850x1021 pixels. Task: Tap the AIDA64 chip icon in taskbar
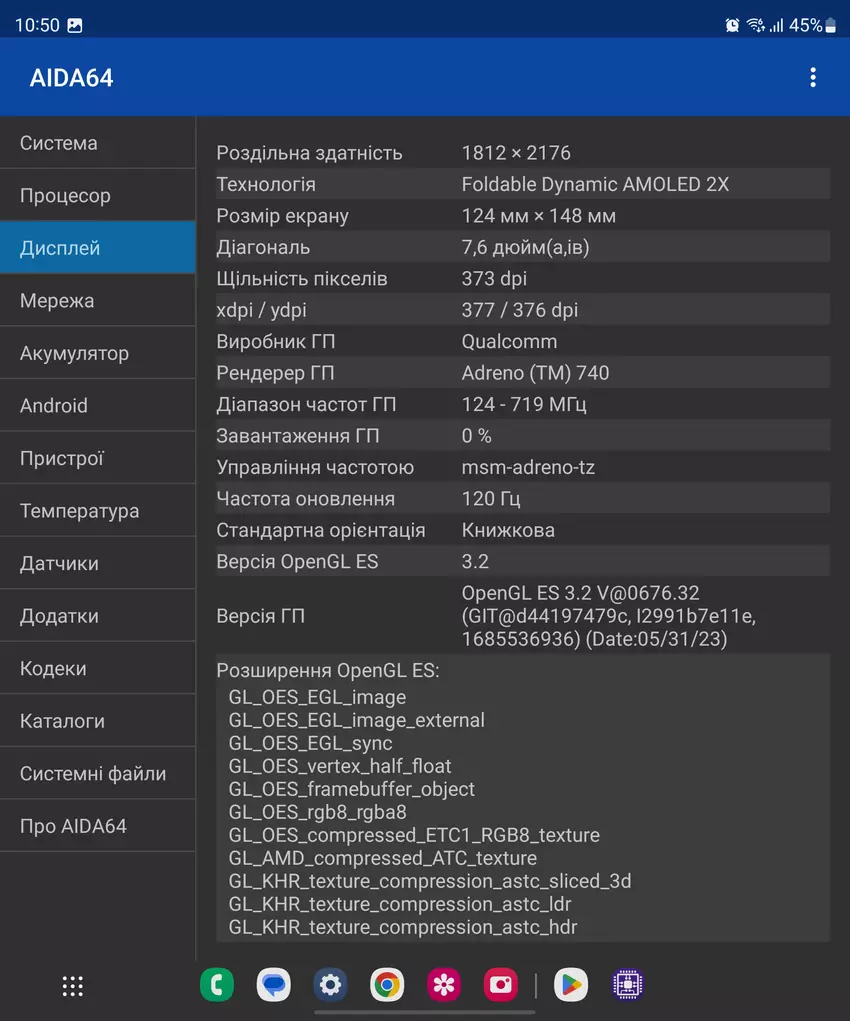coord(628,985)
